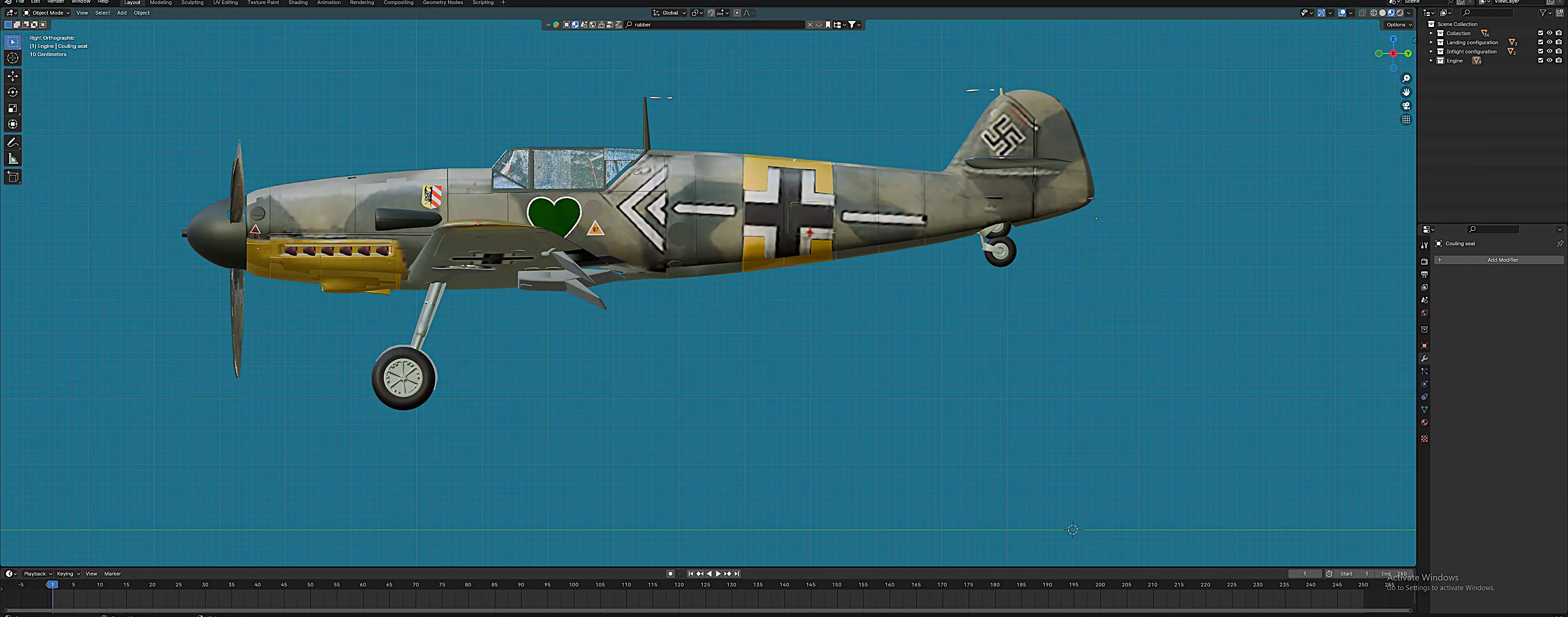The width and height of the screenshot is (1568, 617).
Task: Expand the Inflight configuration collection
Action: tap(1431, 51)
